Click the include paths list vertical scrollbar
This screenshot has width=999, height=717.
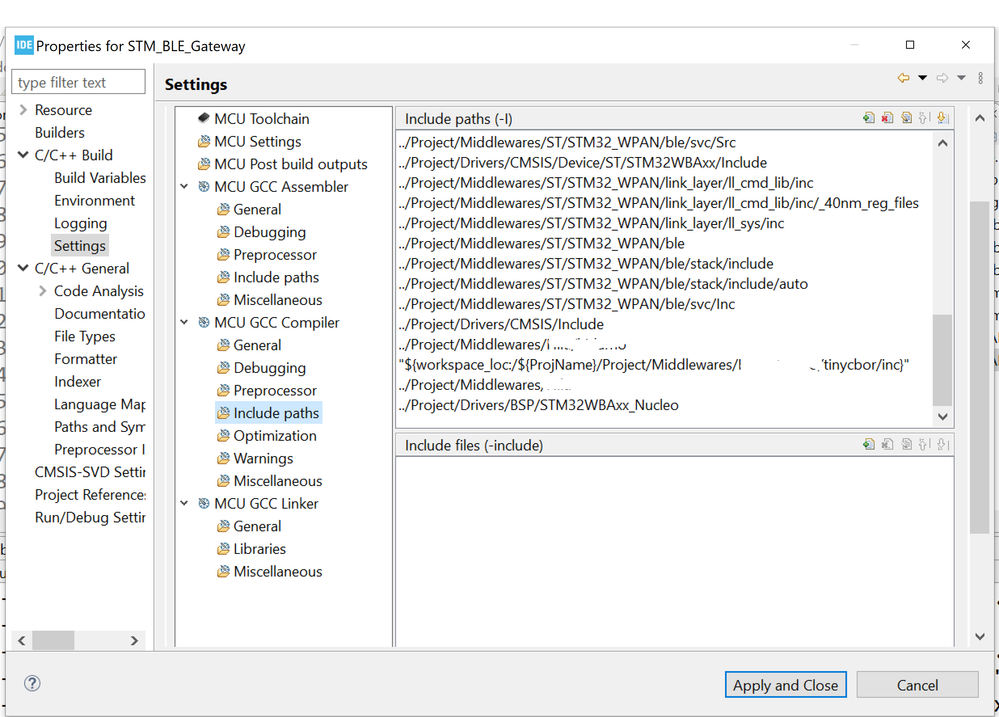pos(943,360)
